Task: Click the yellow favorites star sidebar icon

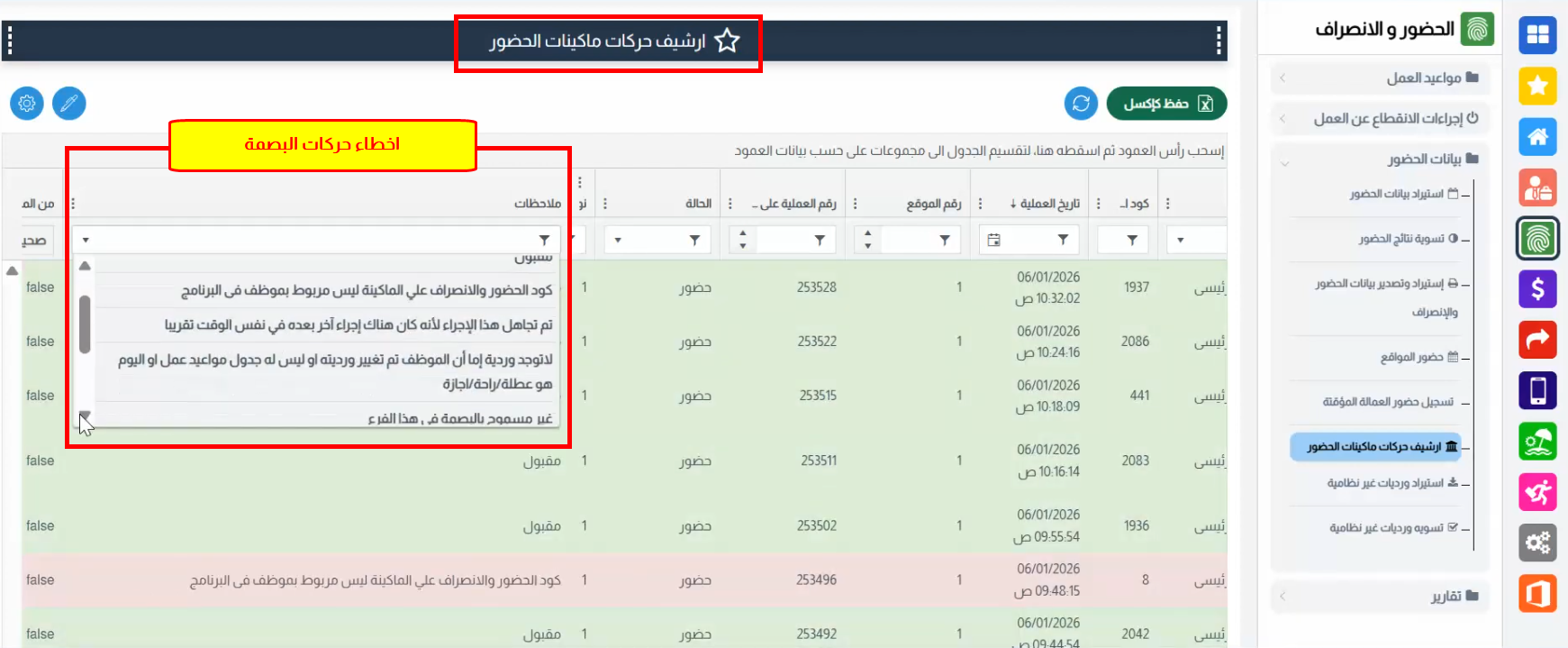Action: click(1537, 86)
